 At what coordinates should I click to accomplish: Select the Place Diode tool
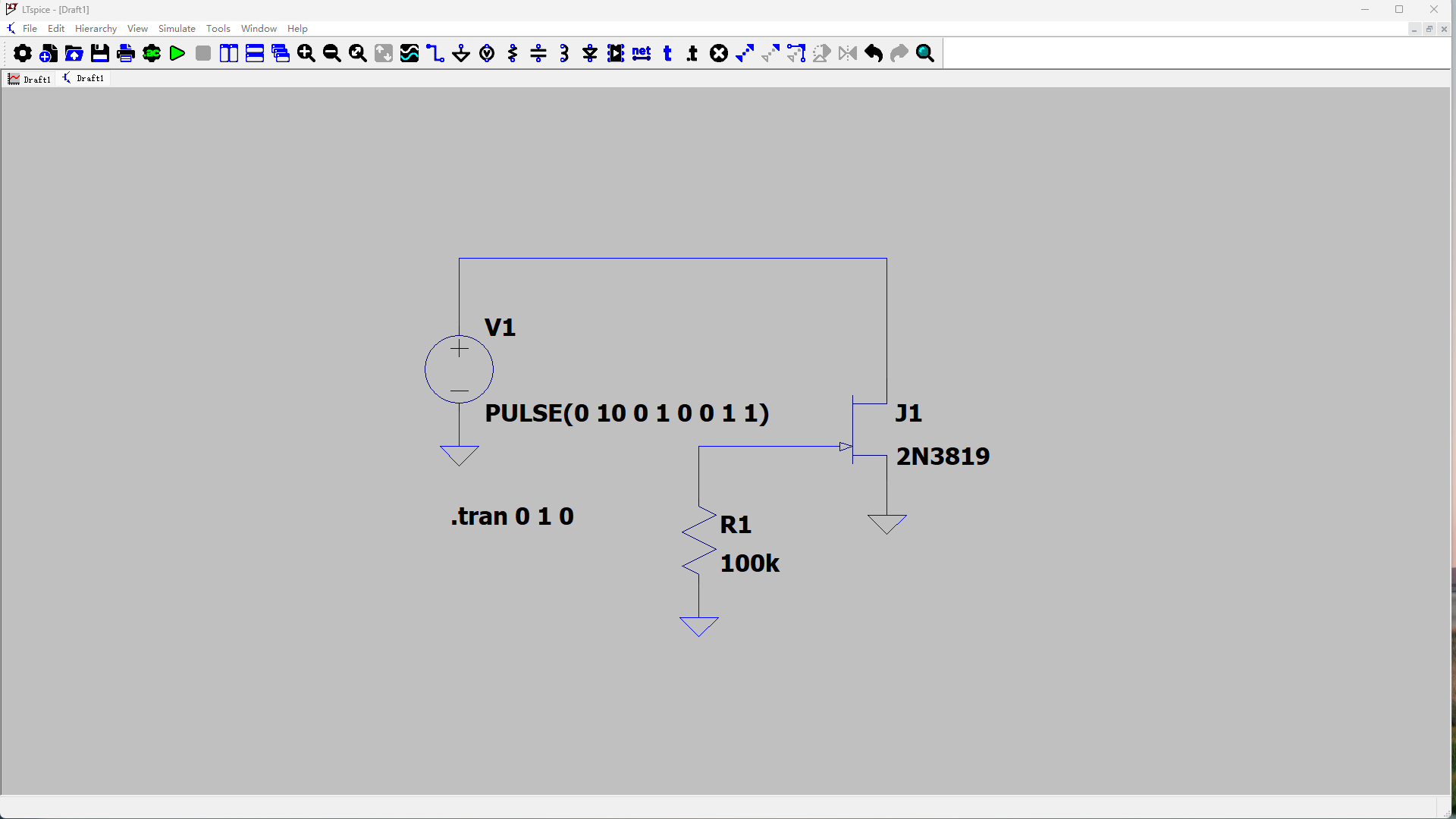[x=590, y=53]
